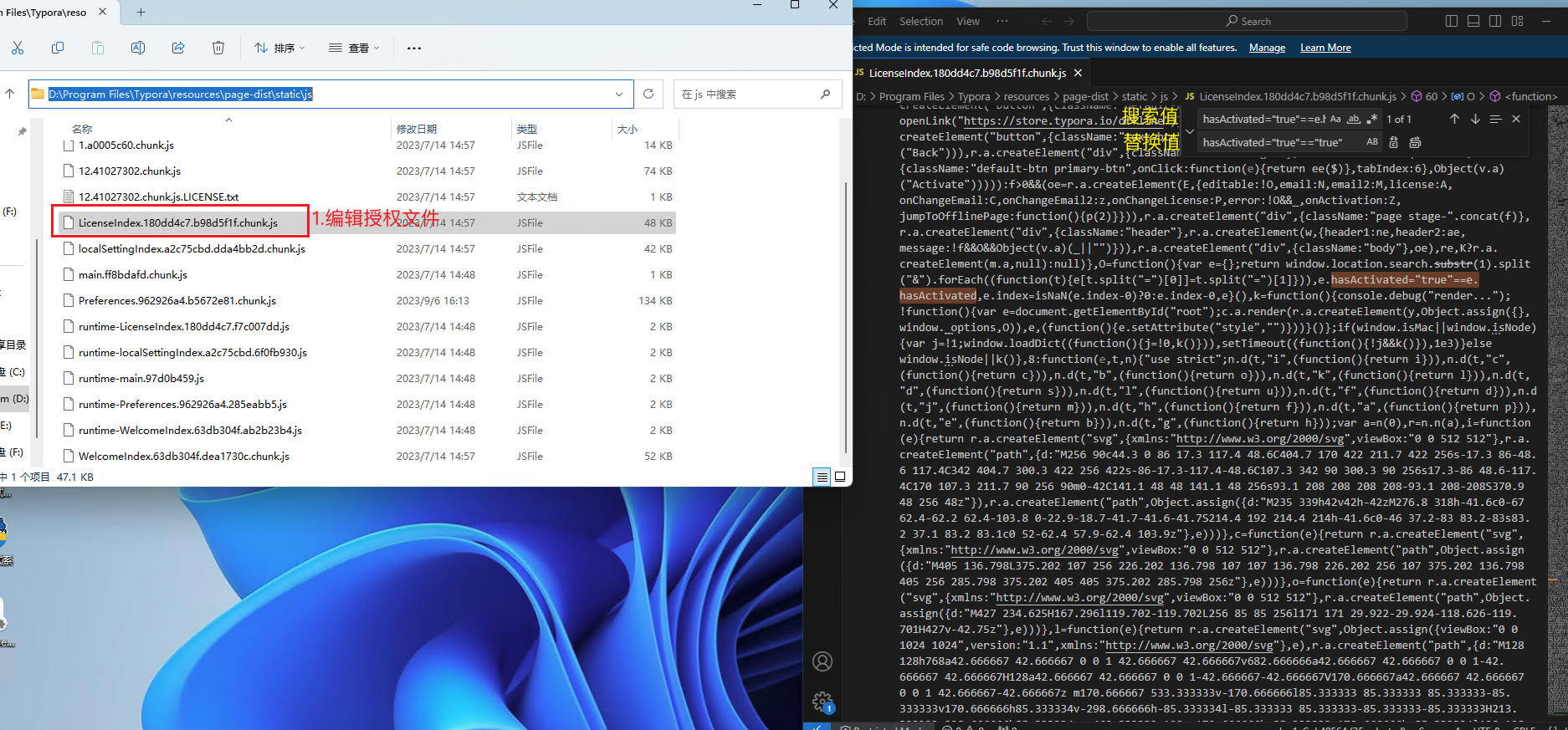The image size is (1568, 730).
Task: Click the Replace All icon in find widget
Action: click(x=1415, y=143)
